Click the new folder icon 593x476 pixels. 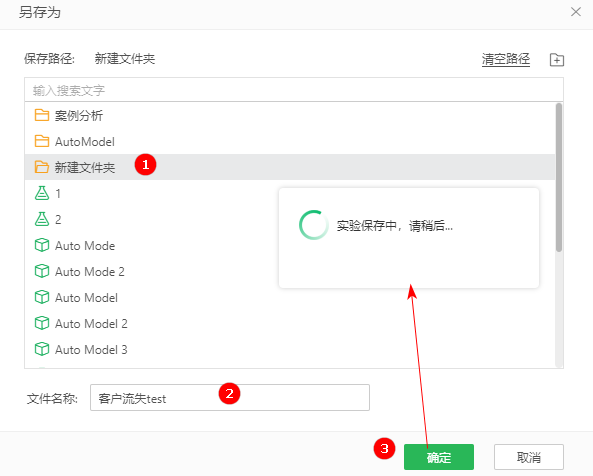tap(557, 60)
